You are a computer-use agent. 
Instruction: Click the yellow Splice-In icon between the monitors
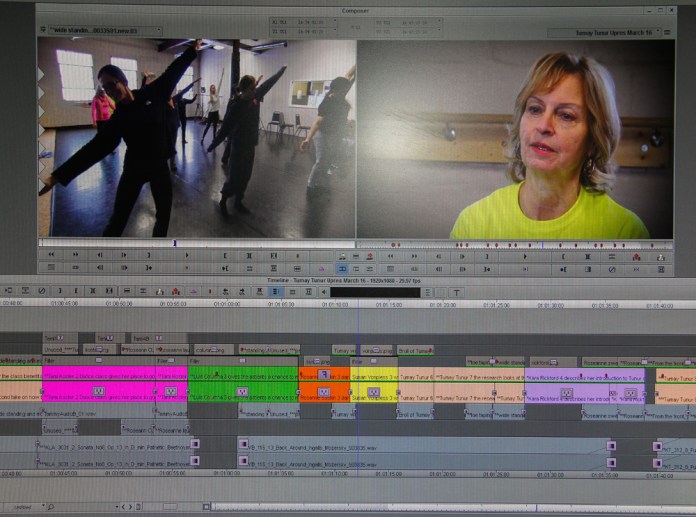coord(342,255)
